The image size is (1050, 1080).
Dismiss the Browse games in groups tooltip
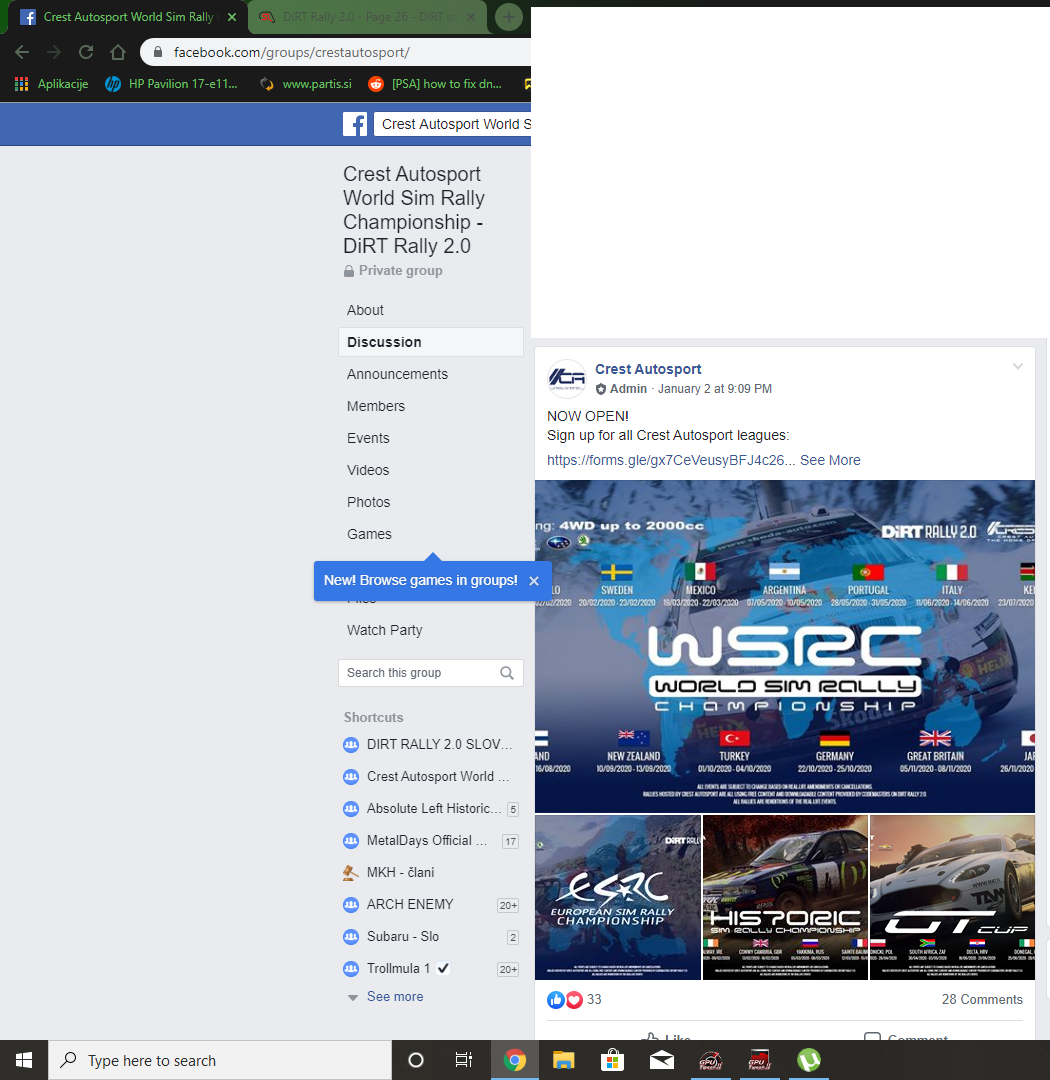(x=534, y=581)
